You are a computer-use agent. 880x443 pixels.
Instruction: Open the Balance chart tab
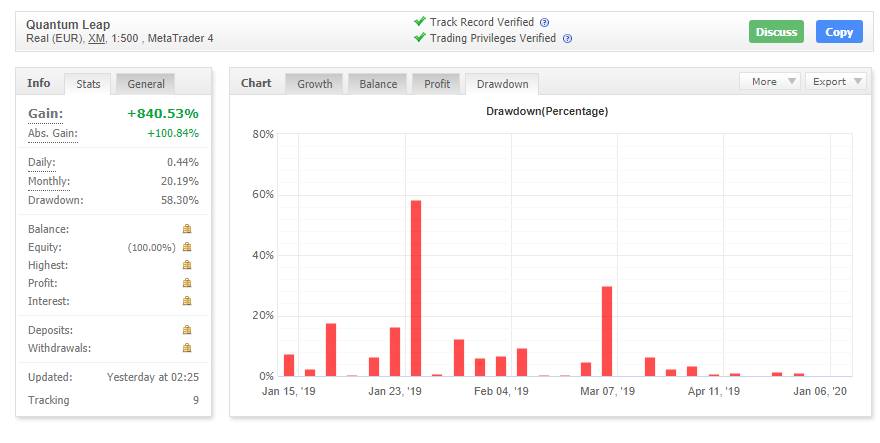(x=378, y=84)
